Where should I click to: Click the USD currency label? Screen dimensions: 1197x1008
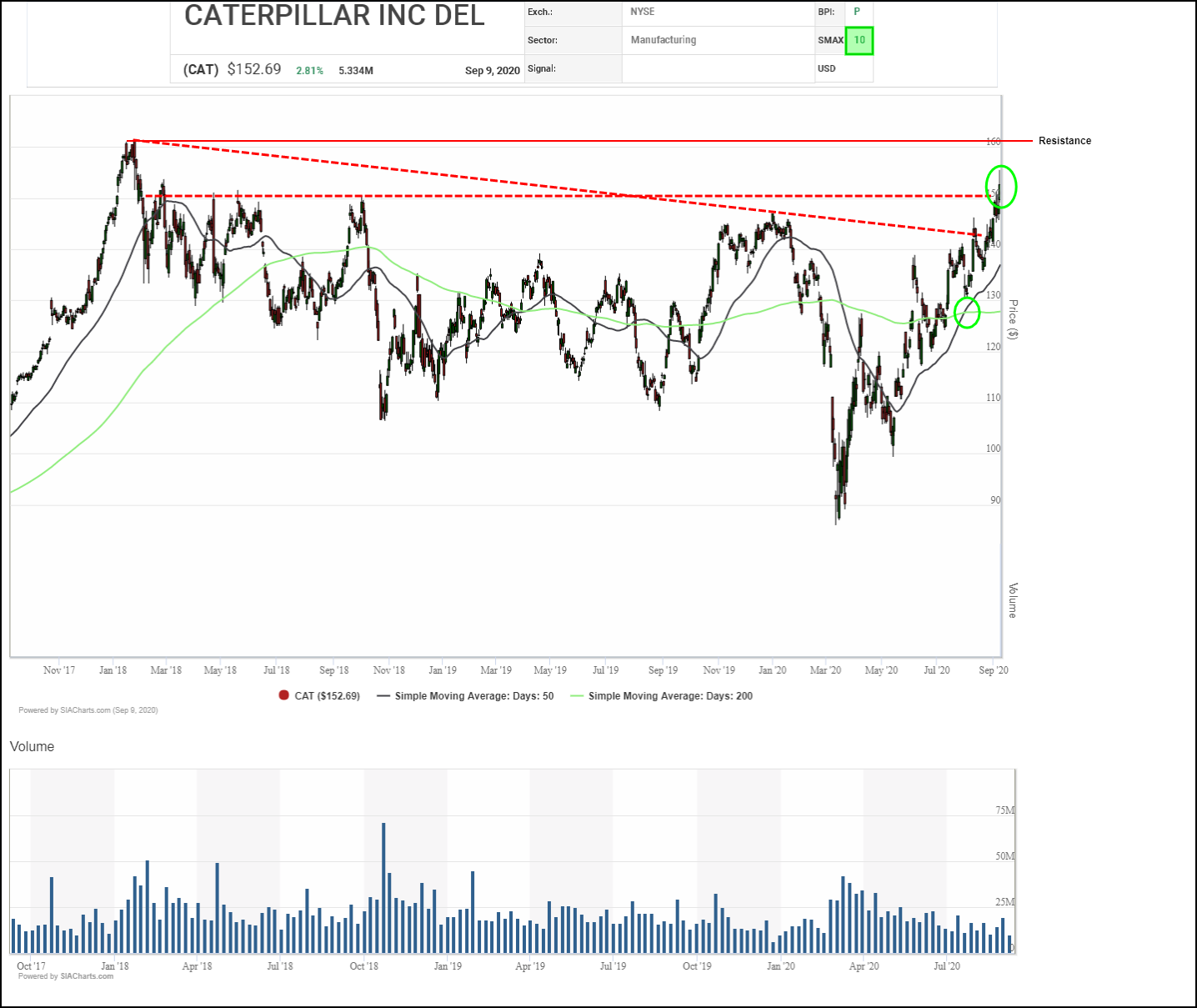827,68
